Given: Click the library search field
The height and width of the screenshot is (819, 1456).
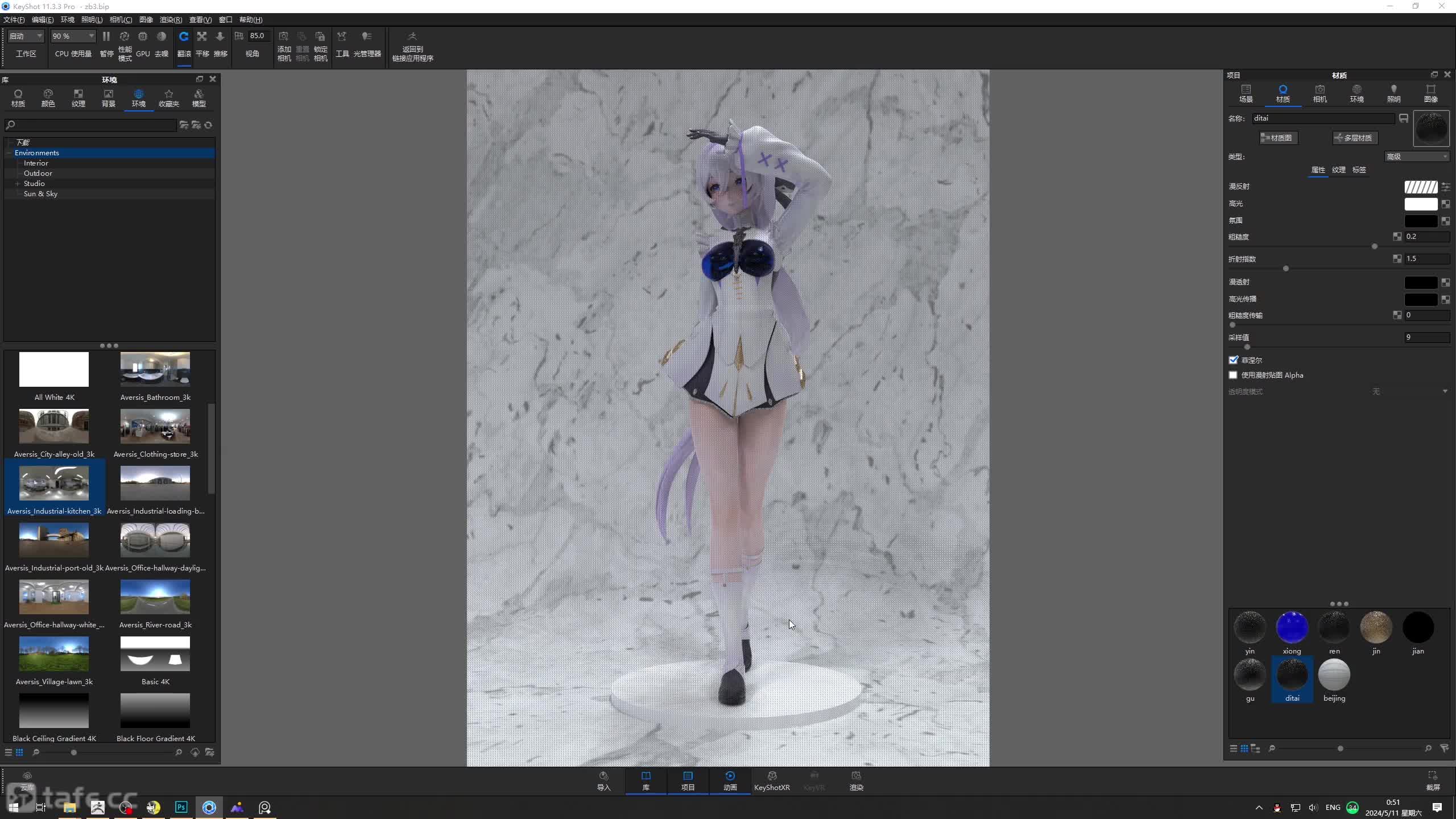Looking at the screenshot, I should click(91, 125).
